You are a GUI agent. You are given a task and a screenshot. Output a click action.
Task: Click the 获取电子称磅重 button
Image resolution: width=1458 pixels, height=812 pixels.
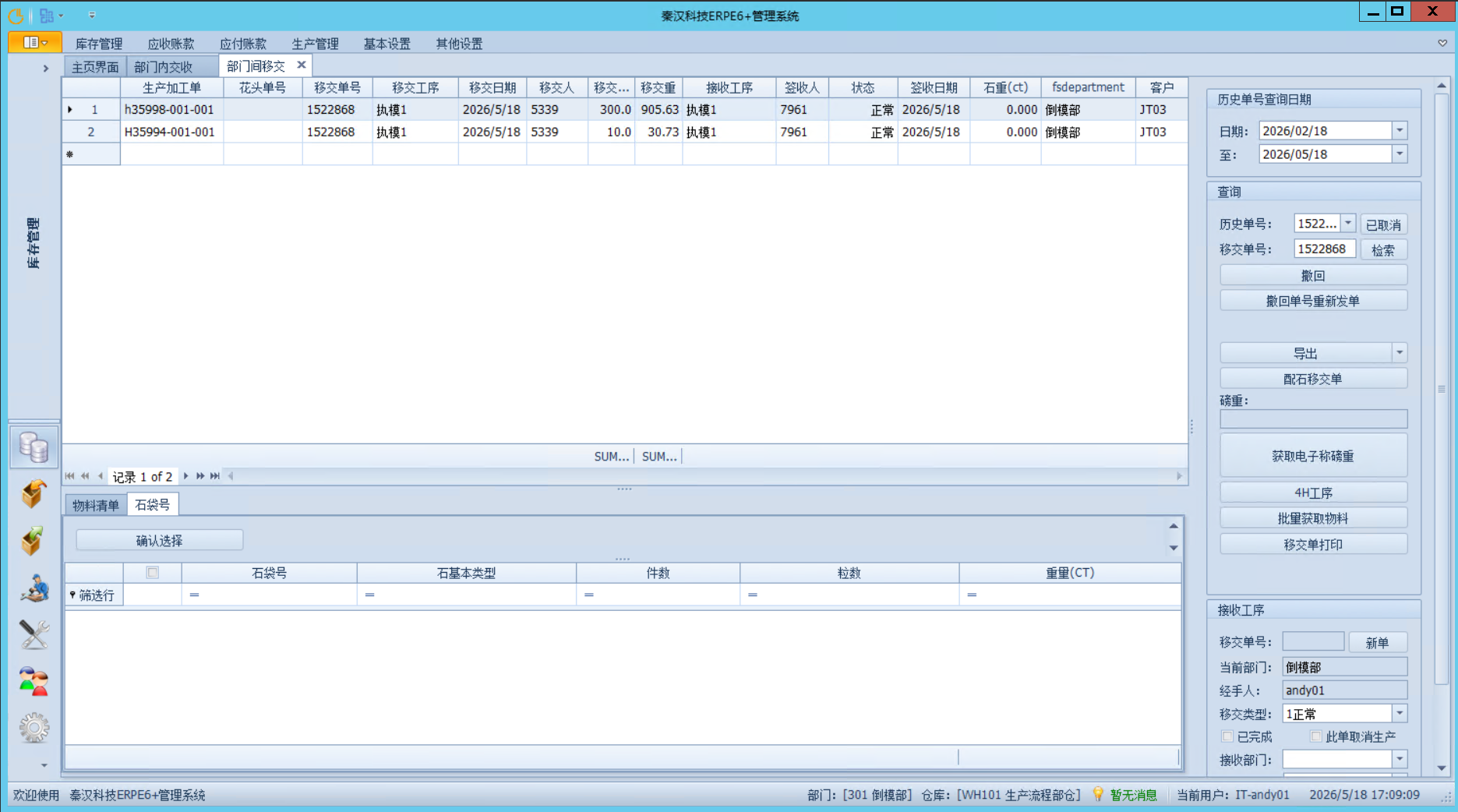click(x=1313, y=456)
